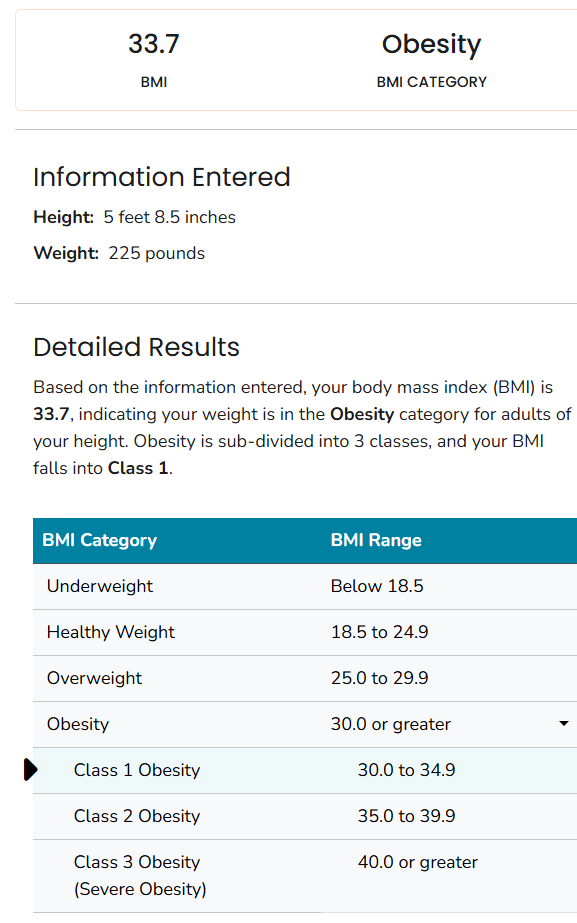Screen dimensions: 577x923
Task: Click the Overweight category row
Action: (305, 678)
